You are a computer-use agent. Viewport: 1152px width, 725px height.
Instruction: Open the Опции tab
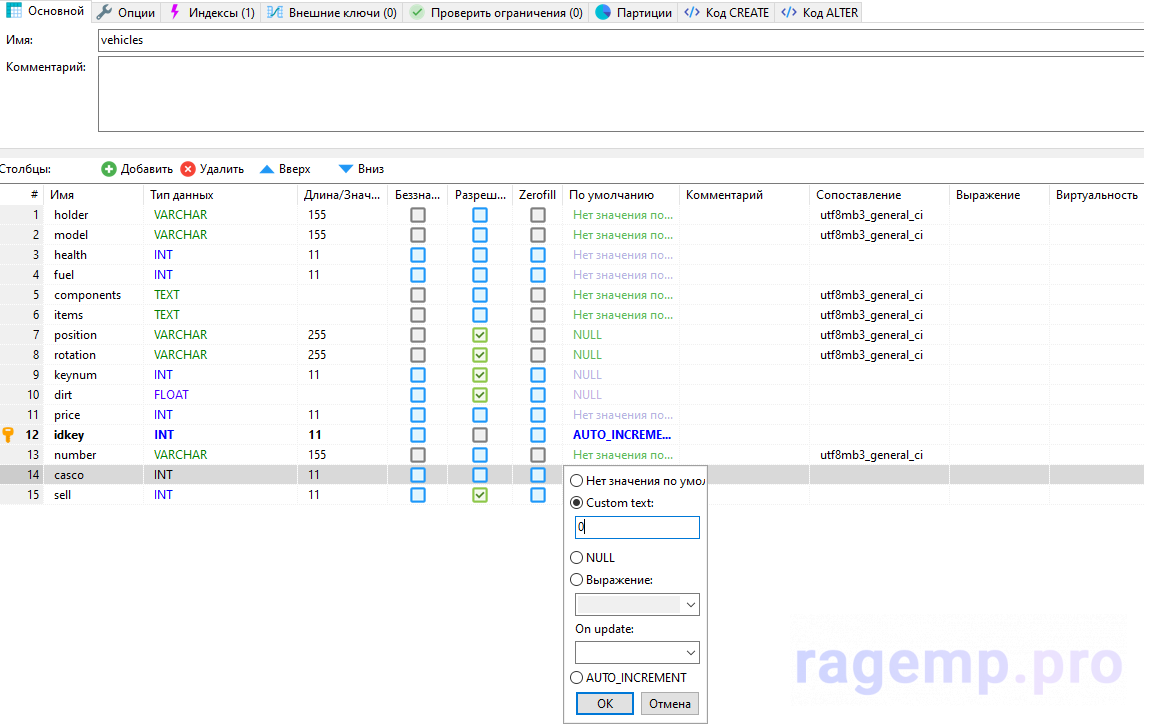click(x=127, y=12)
